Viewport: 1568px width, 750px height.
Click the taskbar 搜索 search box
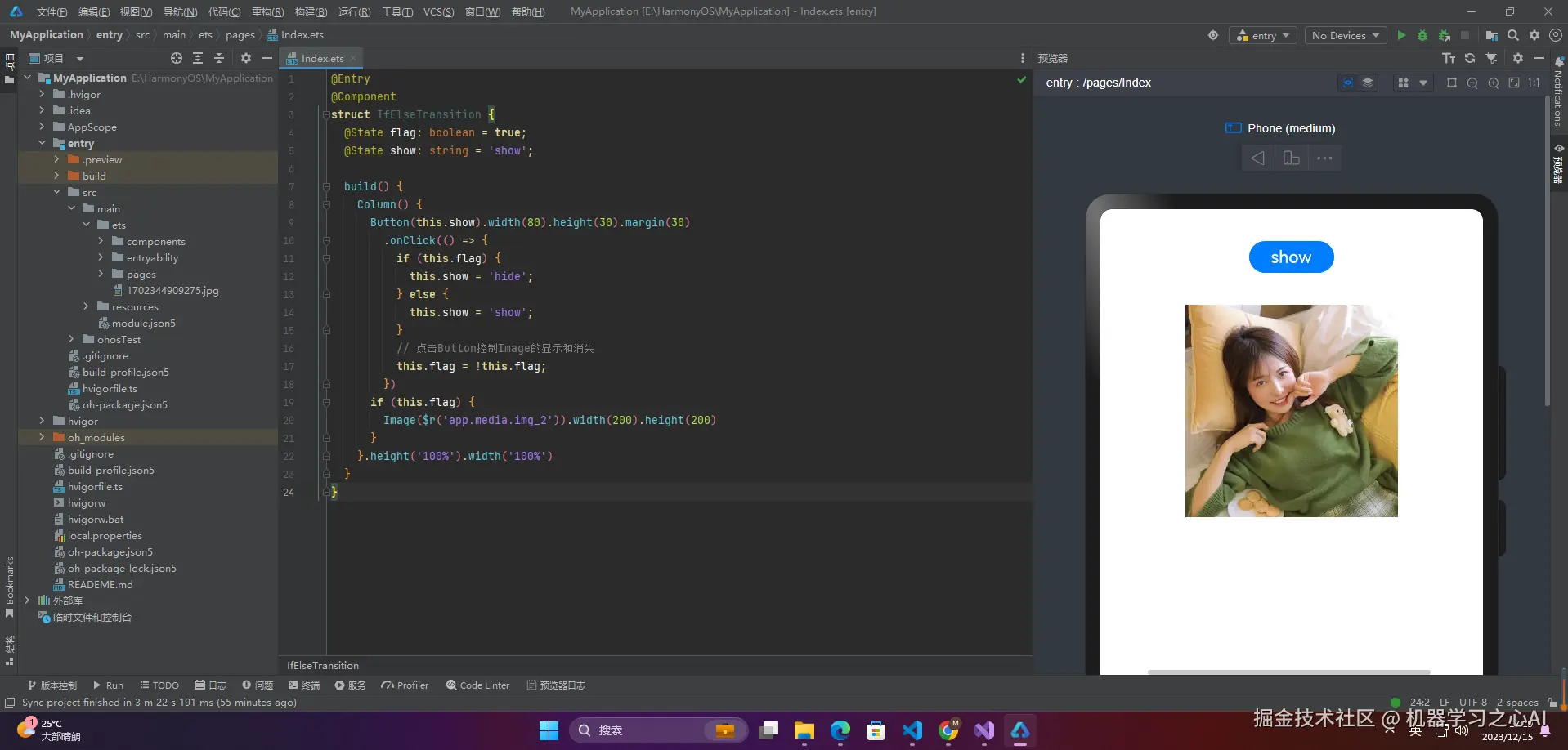658,730
